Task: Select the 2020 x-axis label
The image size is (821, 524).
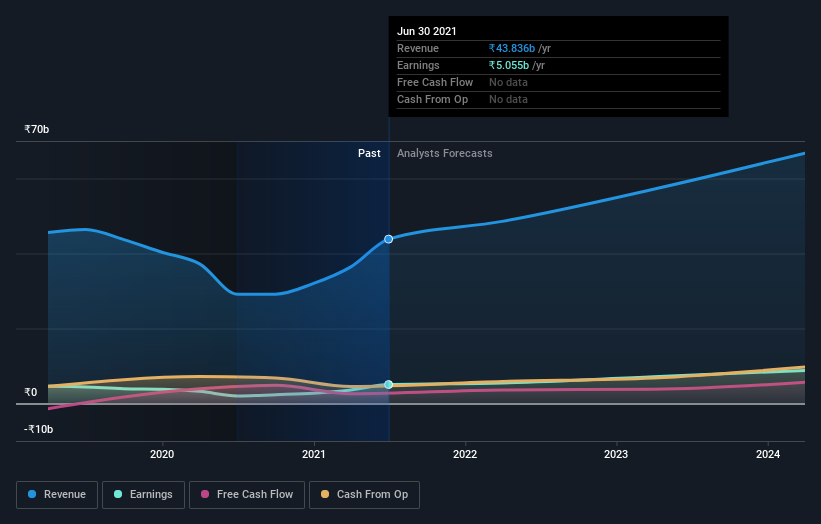Action: click(x=162, y=454)
